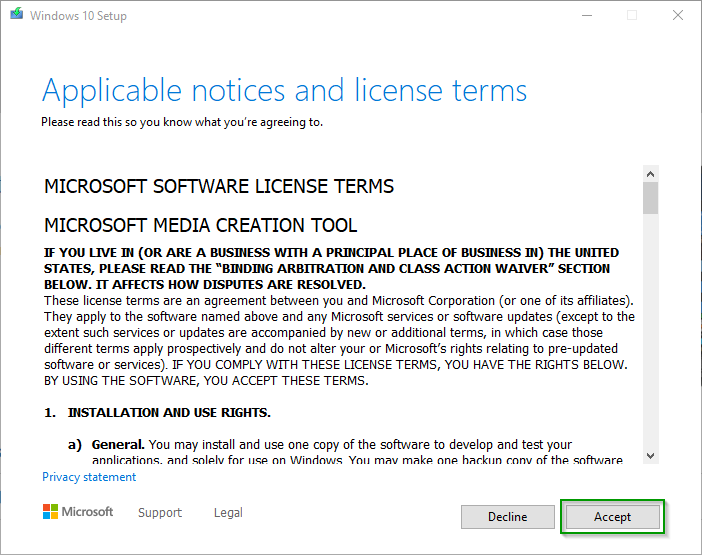Click the 'INSTALLATION AND USE RIGHTS' section title
The width and height of the screenshot is (702, 555).
[x=169, y=412]
